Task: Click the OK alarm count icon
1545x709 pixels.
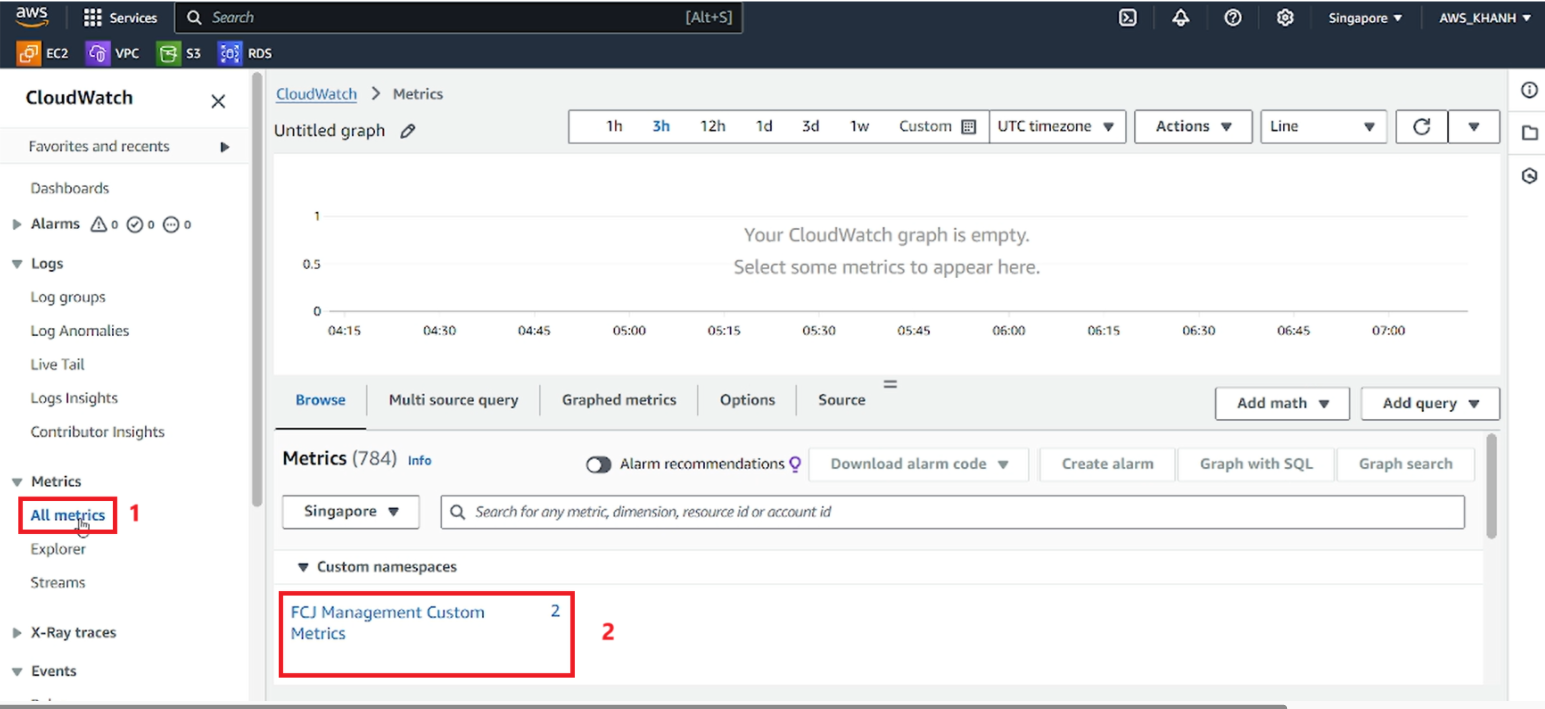Action: (135, 225)
